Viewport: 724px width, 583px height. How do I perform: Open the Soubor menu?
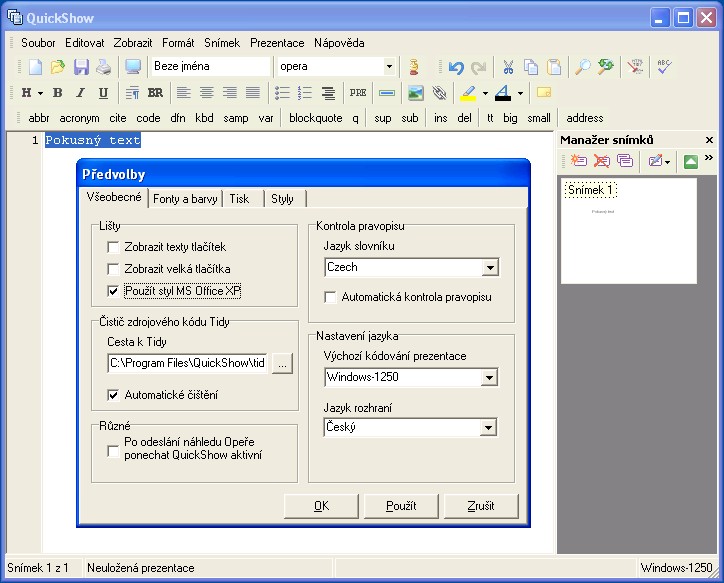pos(38,43)
